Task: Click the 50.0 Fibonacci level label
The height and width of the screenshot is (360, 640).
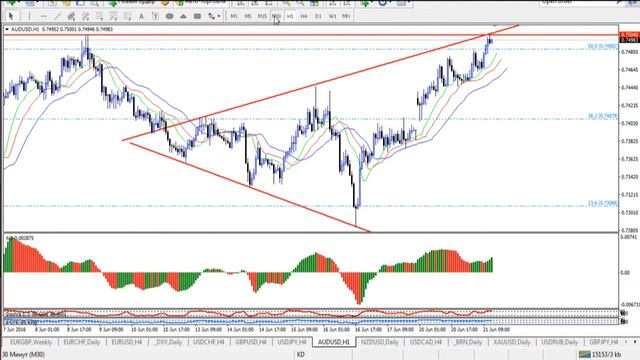Action: coord(602,47)
